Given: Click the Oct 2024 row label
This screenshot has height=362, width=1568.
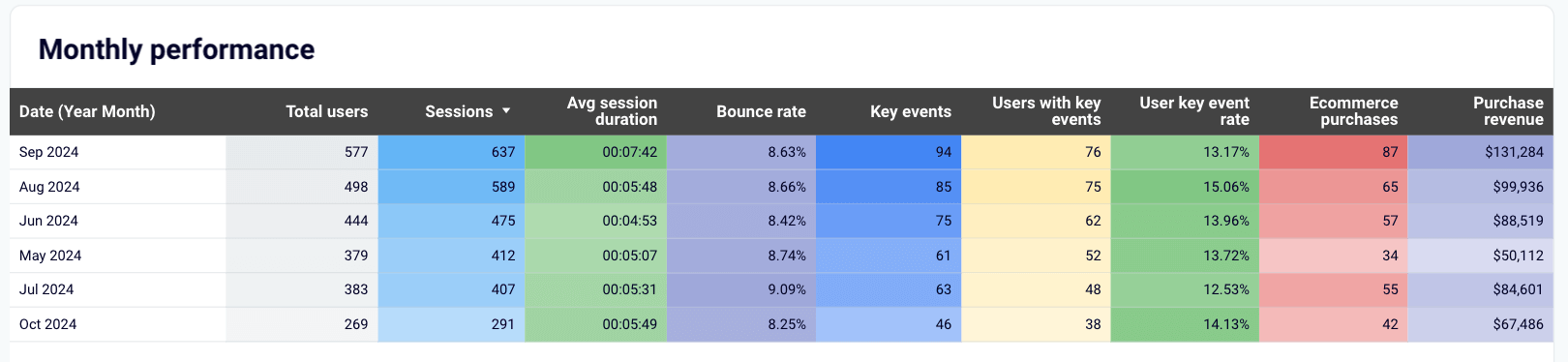Looking at the screenshot, I should [47, 324].
